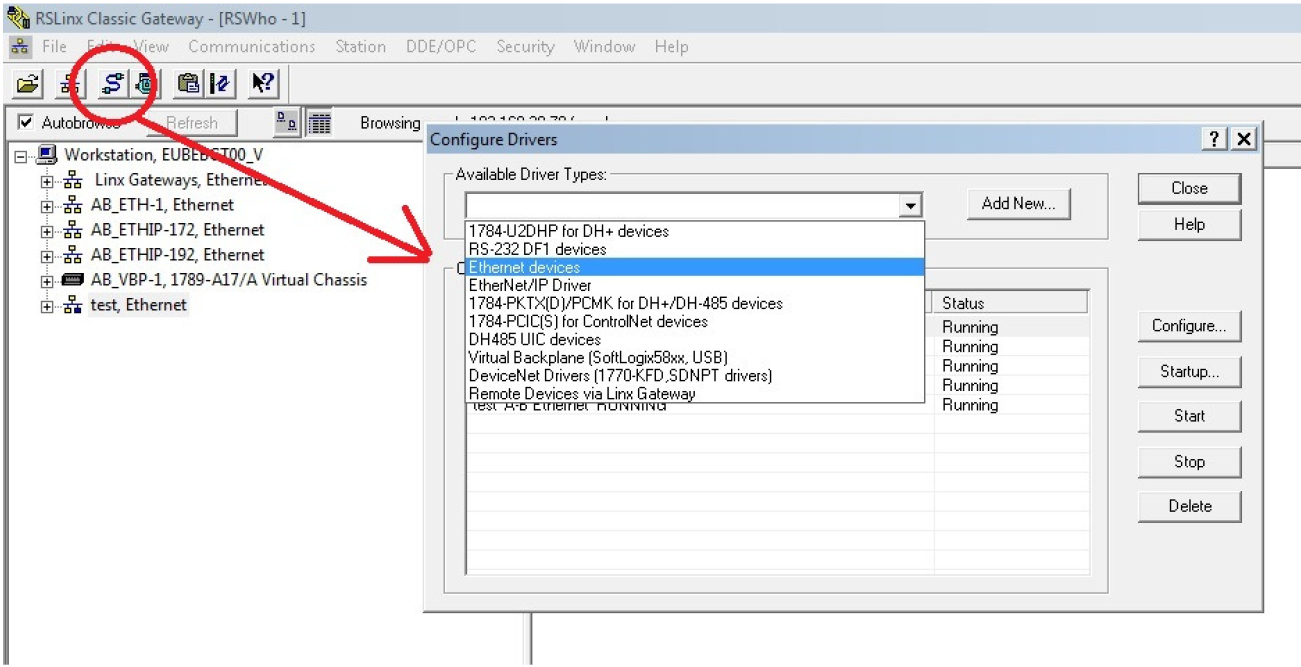1301x667 pixels.
Task: Toggle the Autobrowse checkbox
Action: coord(25,123)
